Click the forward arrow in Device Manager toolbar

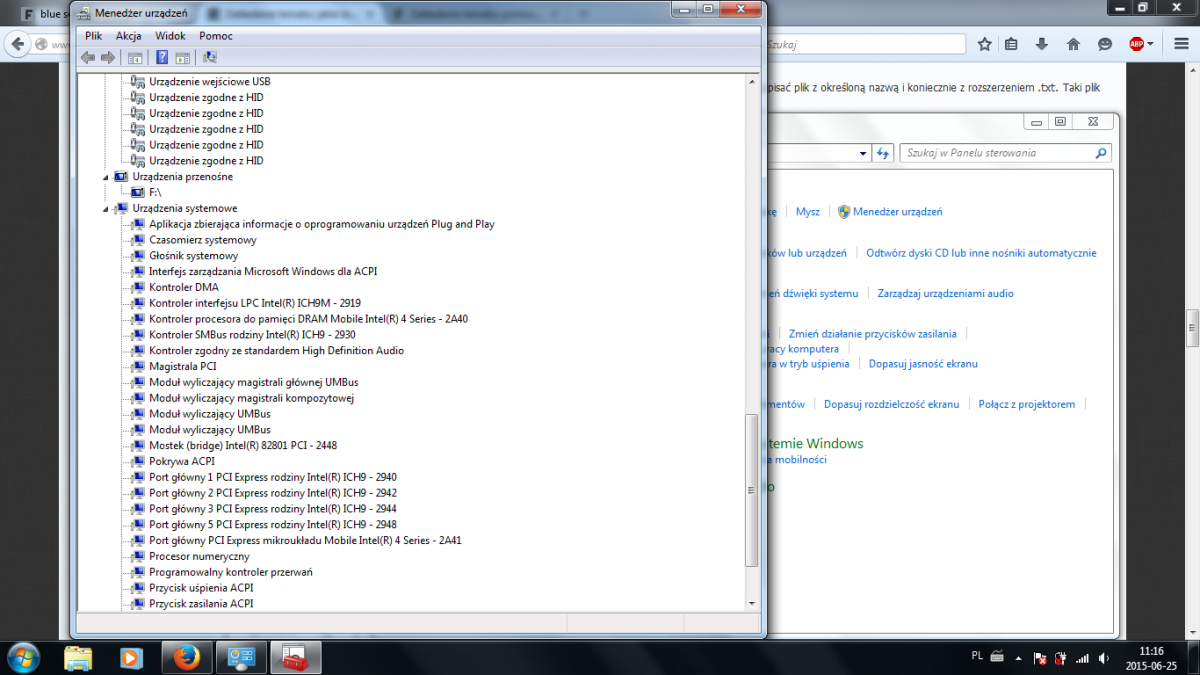tap(108, 58)
